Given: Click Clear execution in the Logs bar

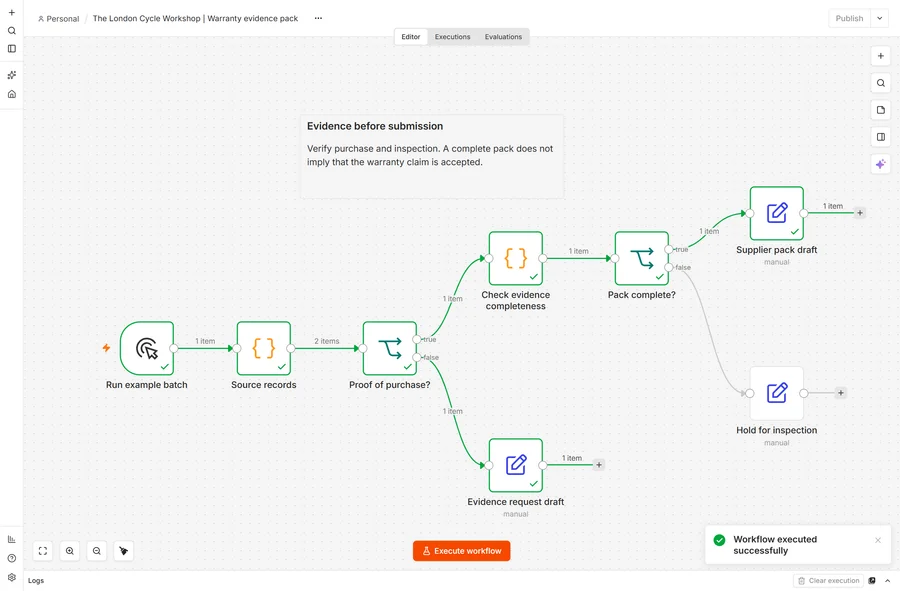Looking at the screenshot, I should click(x=829, y=581).
